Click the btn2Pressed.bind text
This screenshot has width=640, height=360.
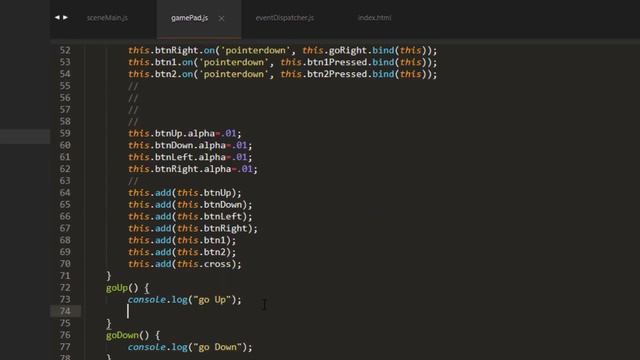pyautogui.click(x=351, y=74)
